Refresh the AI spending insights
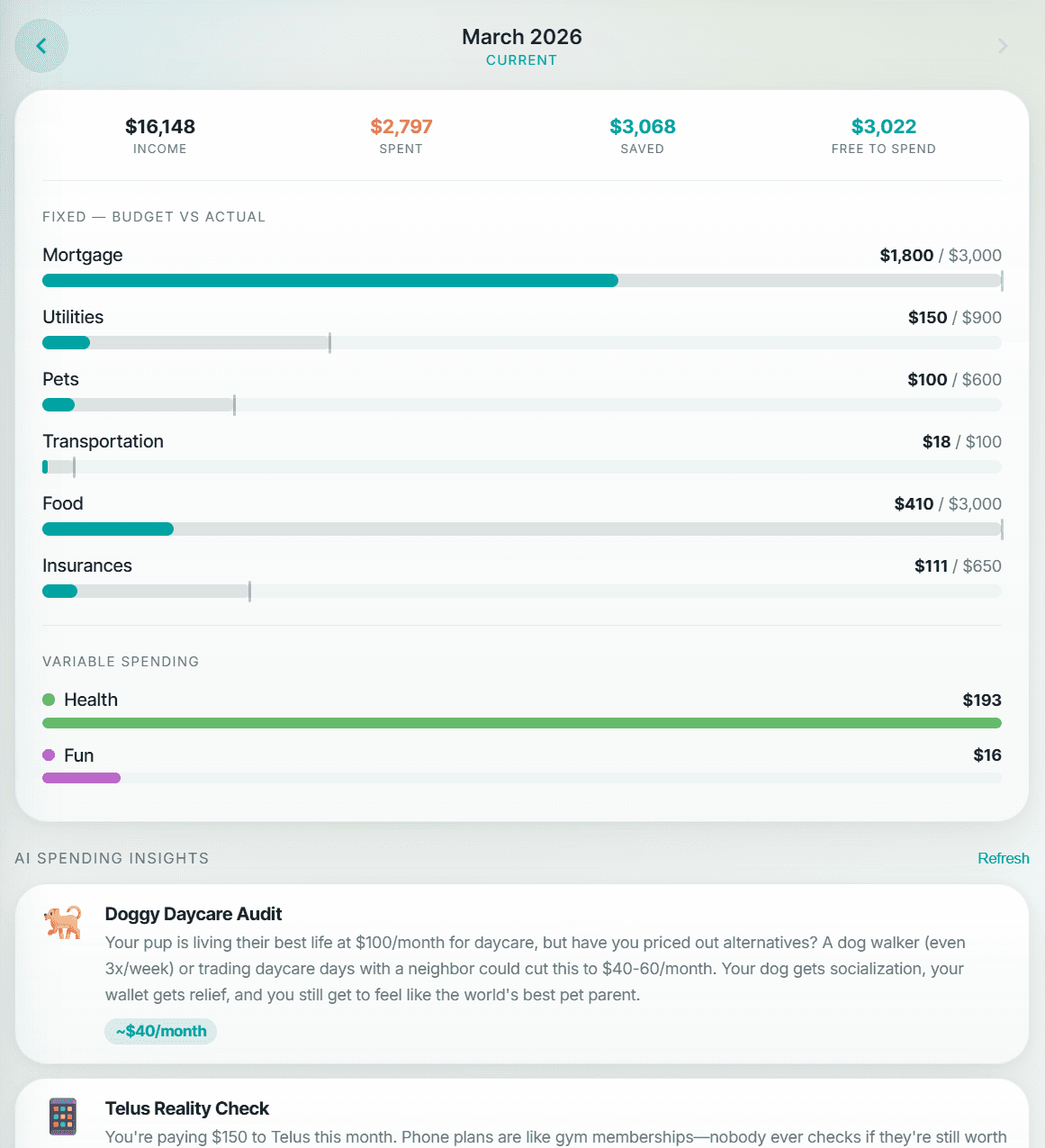The height and width of the screenshot is (1148, 1045). [x=1004, y=858]
